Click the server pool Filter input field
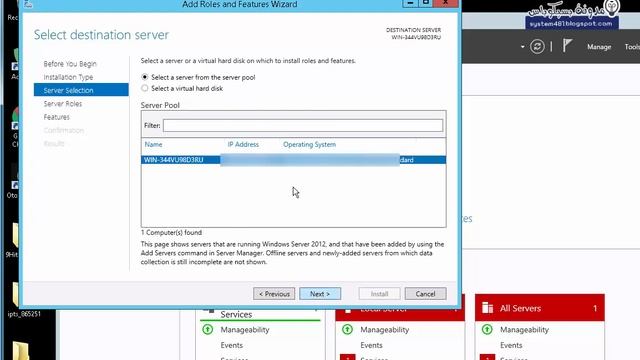The width and height of the screenshot is (640, 360). 303,125
